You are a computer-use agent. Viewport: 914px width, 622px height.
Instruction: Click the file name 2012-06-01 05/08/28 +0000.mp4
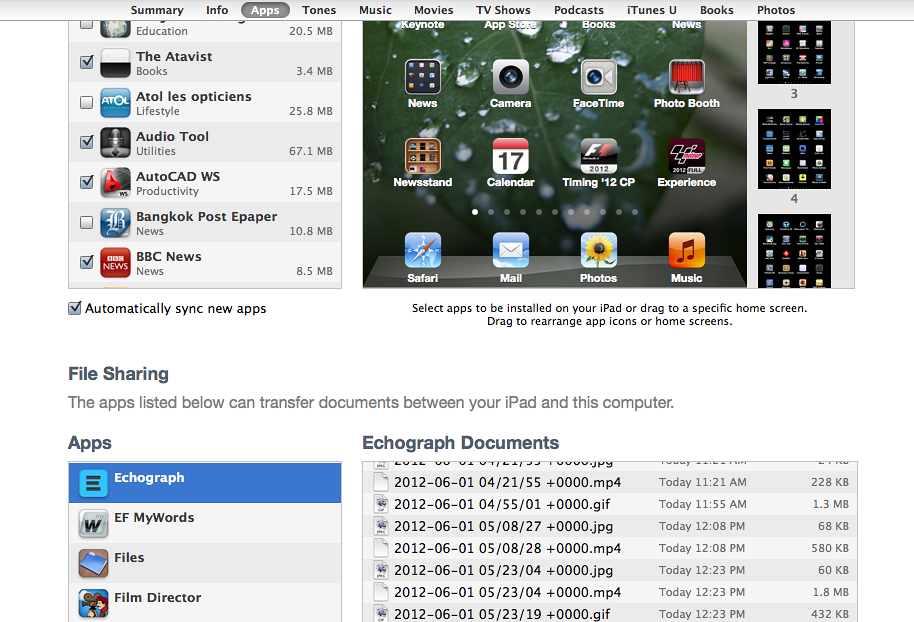507,549
